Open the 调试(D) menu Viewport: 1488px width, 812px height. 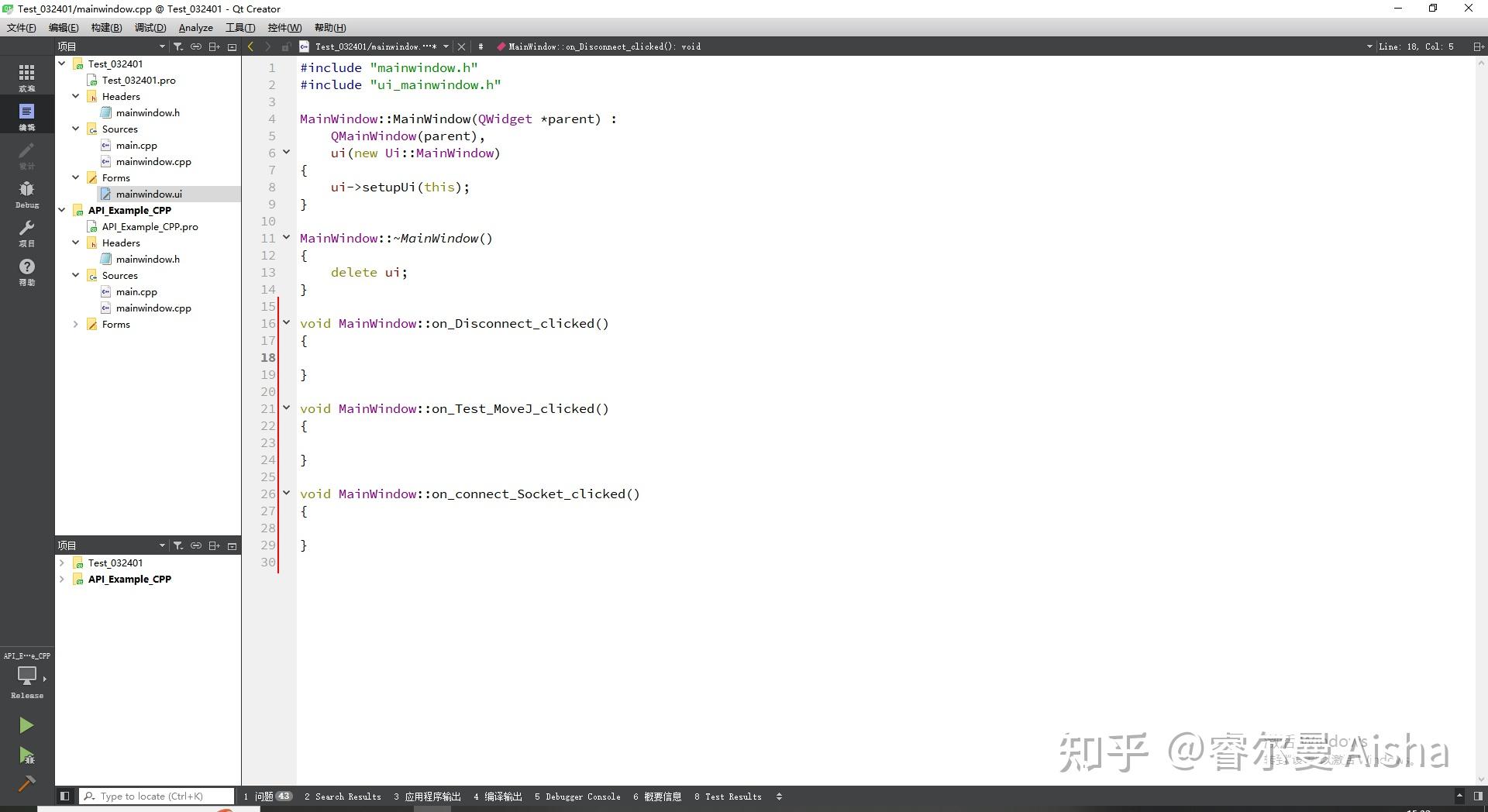150,28
